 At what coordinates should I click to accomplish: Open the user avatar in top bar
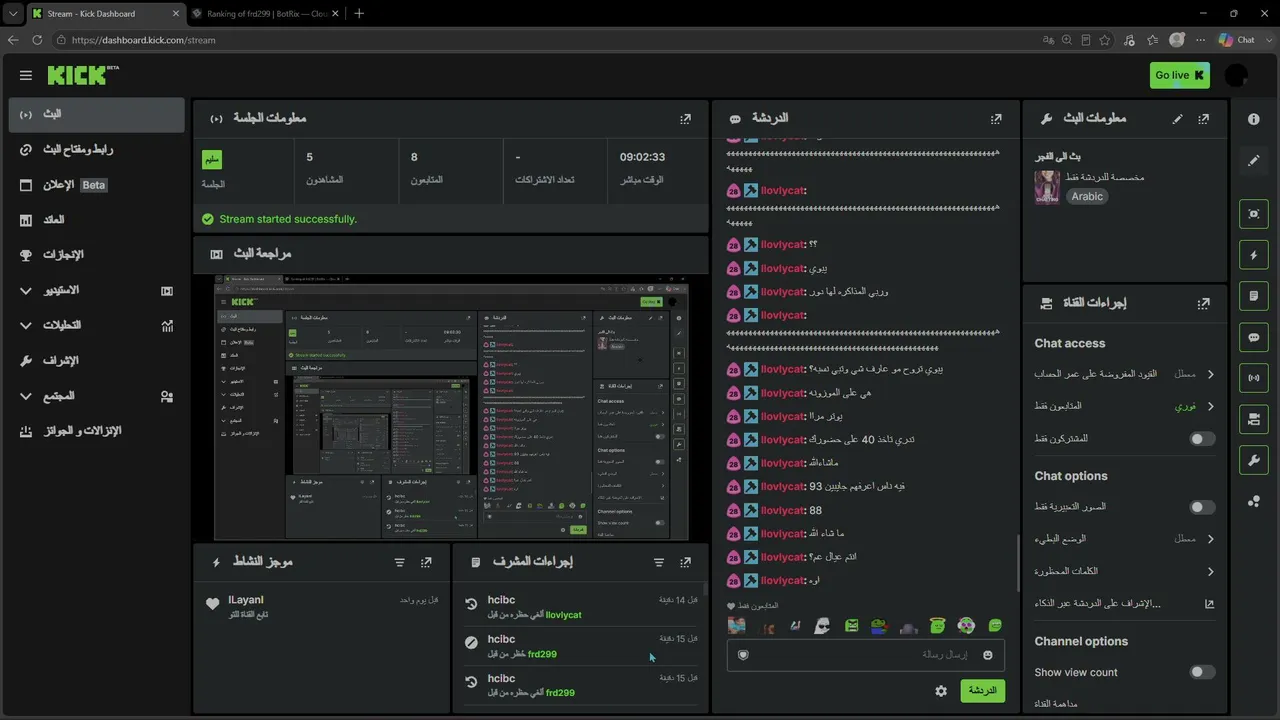point(1236,75)
